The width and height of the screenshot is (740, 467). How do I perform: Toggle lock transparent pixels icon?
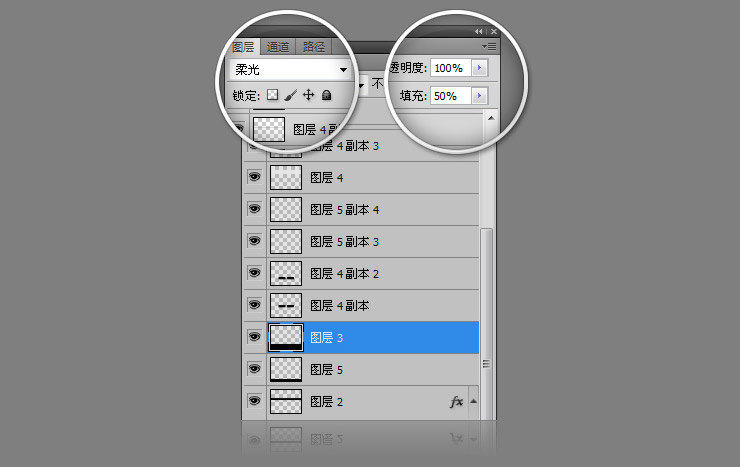271,96
